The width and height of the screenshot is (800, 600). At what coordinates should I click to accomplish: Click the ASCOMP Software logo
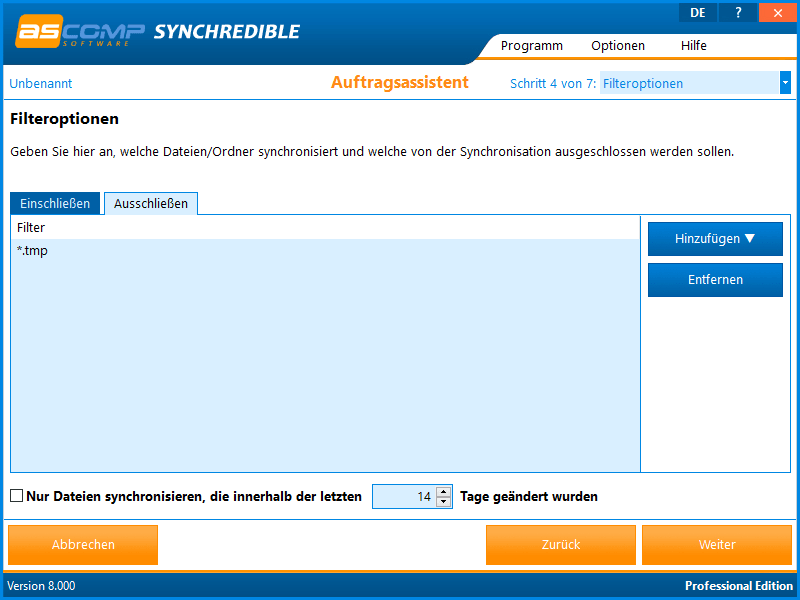point(80,31)
